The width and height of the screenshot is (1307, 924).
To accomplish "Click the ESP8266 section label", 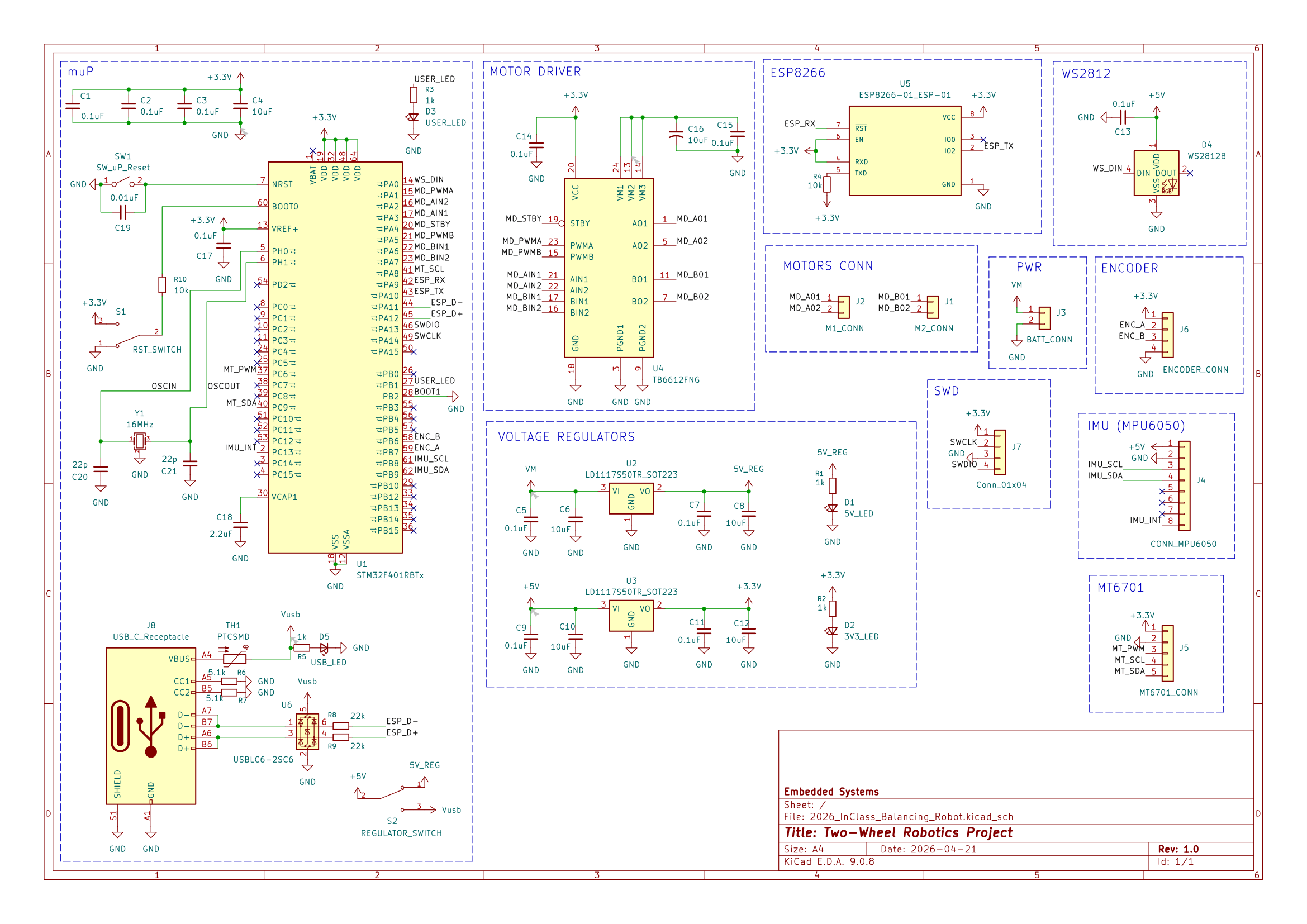I will click(x=797, y=73).
